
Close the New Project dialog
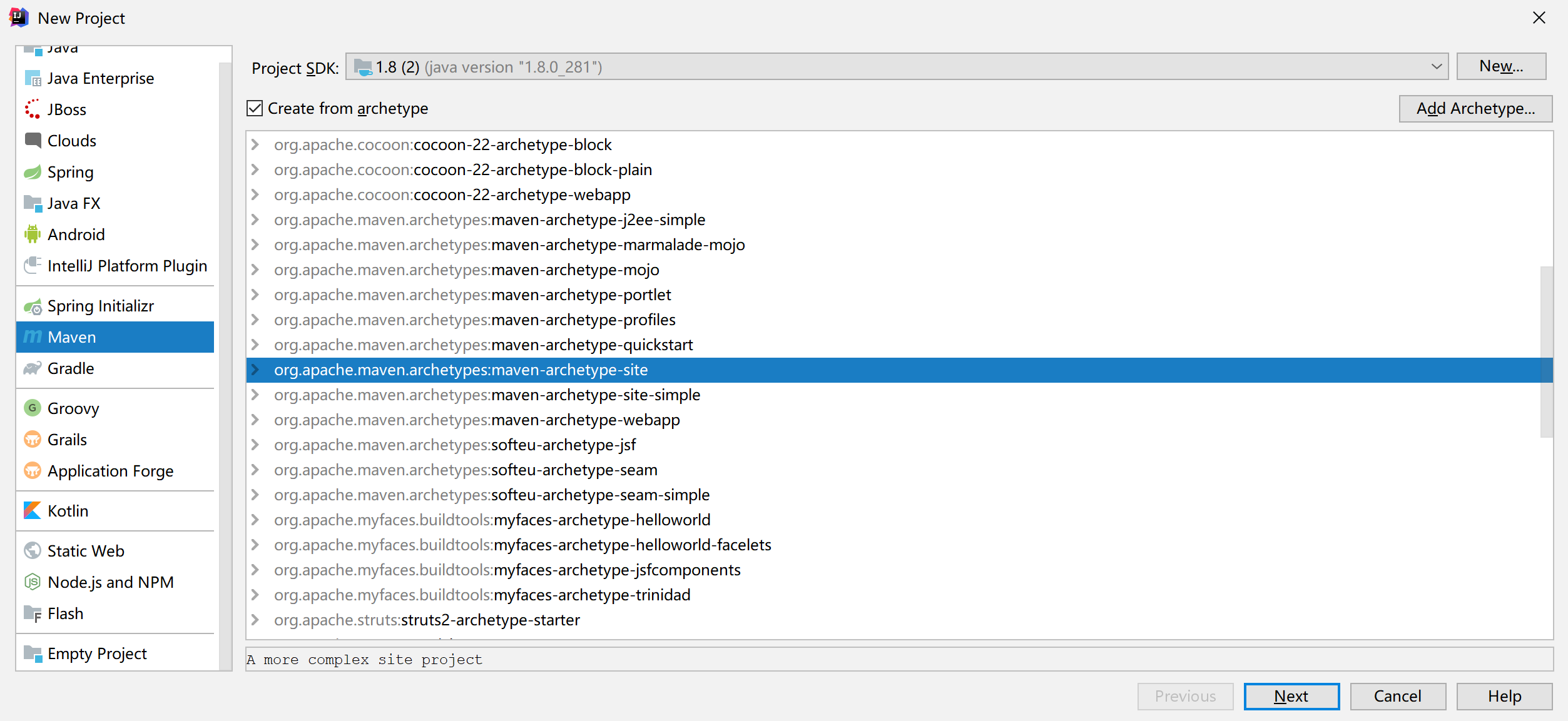pos(1539,18)
